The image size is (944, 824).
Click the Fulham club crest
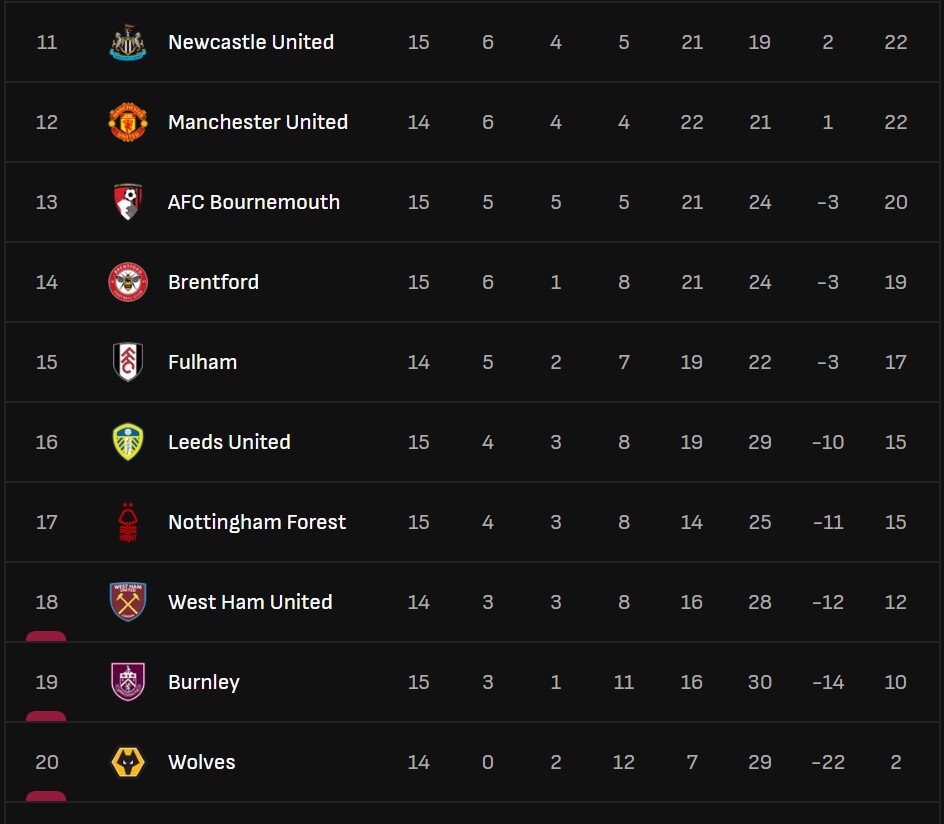coord(128,362)
